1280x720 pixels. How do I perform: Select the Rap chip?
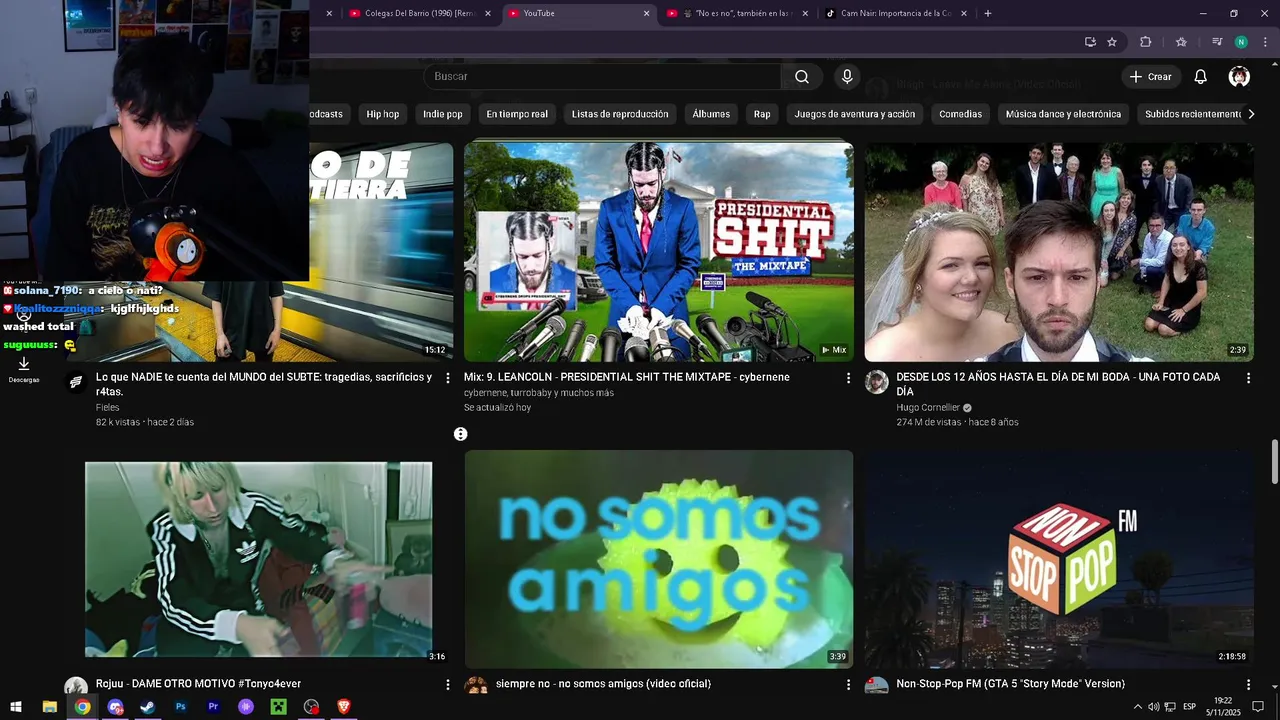[762, 114]
